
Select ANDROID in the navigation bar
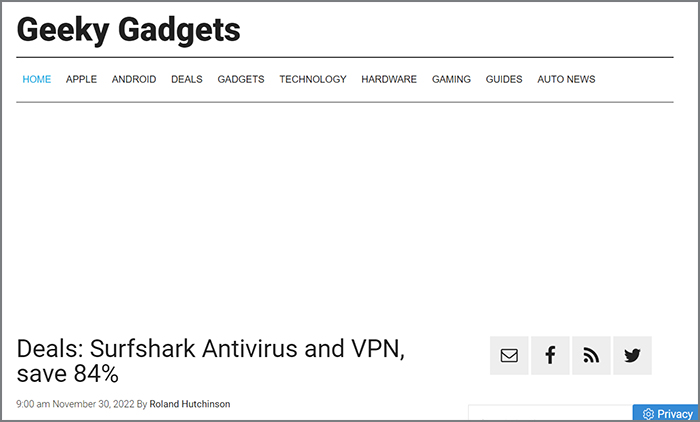[134, 79]
